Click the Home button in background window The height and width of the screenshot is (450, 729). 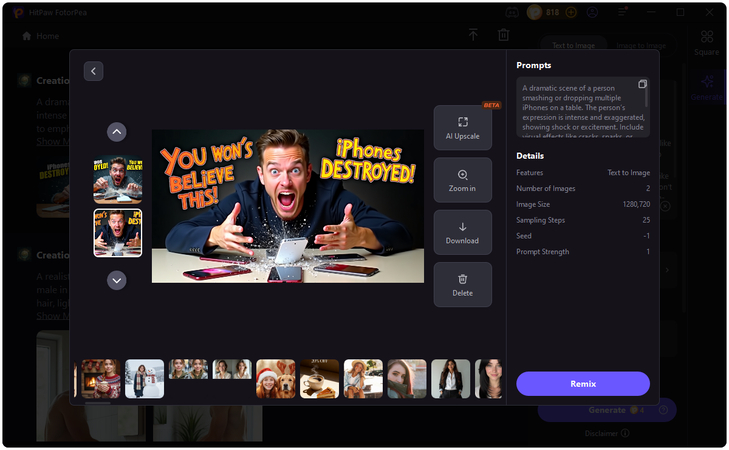41,36
